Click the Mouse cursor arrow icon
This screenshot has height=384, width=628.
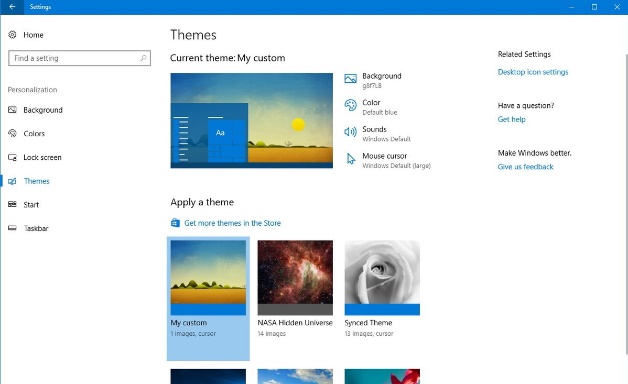click(x=351, y=159)
